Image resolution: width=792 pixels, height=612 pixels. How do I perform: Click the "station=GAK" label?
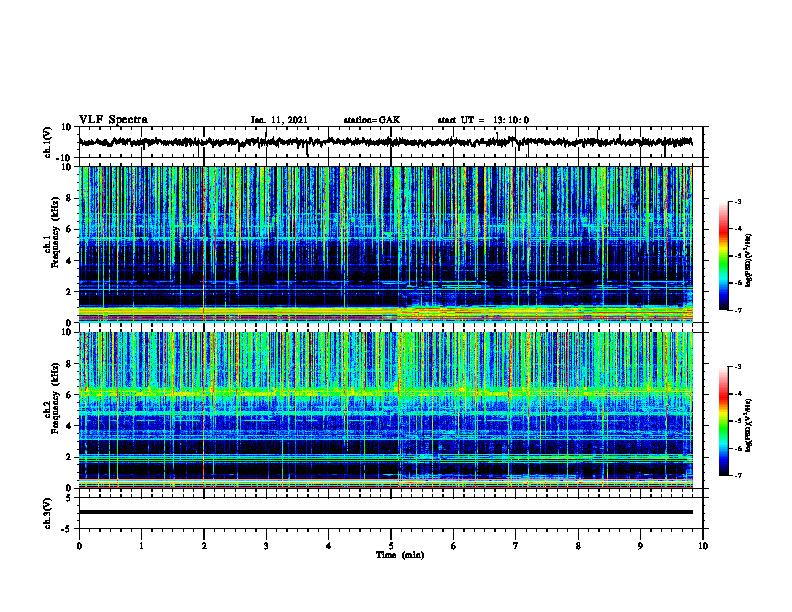[x=372, y=120]
